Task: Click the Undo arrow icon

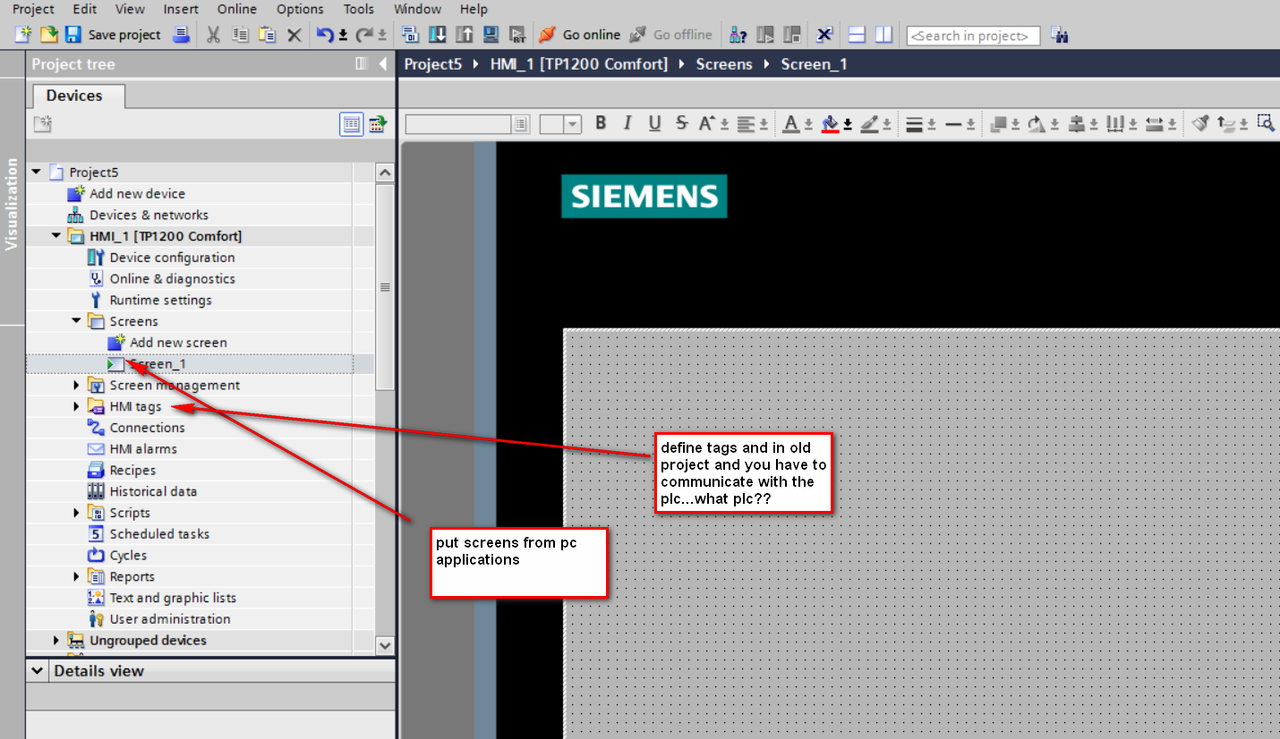Action: click(325, 35)
